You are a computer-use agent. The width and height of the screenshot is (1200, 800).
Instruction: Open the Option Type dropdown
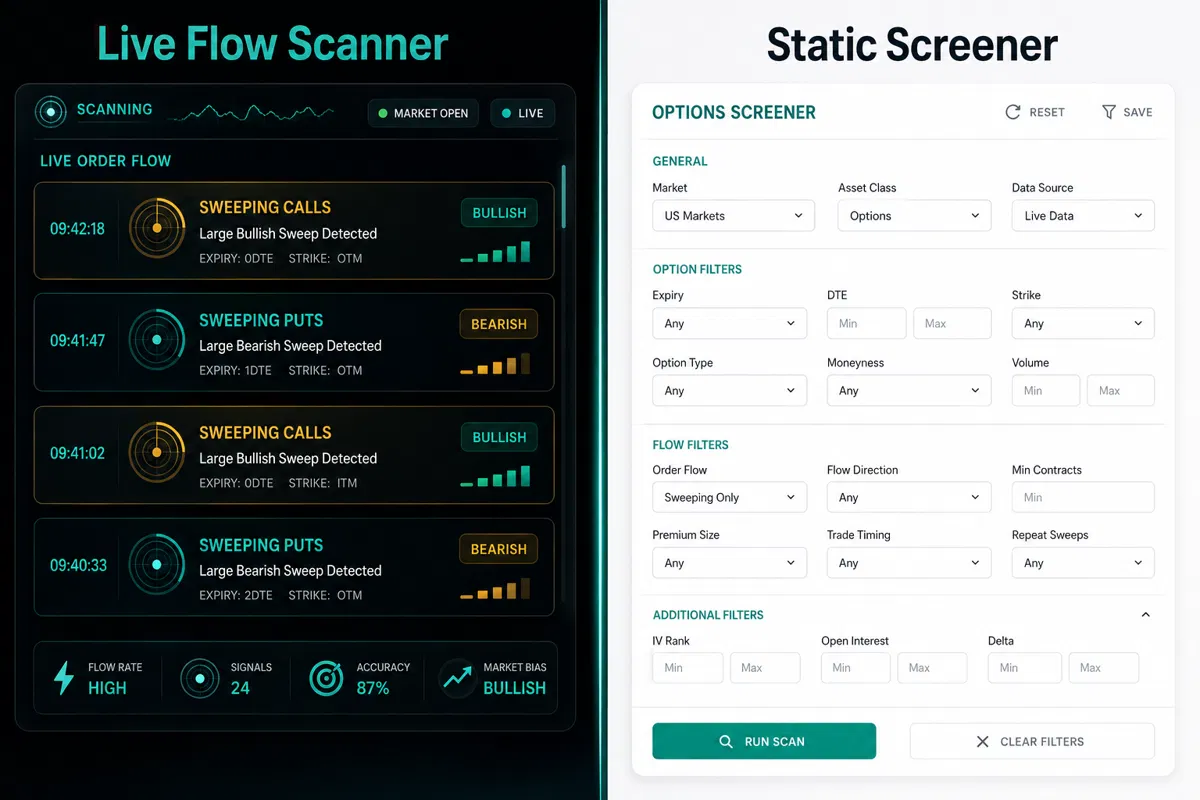[730, 391]
